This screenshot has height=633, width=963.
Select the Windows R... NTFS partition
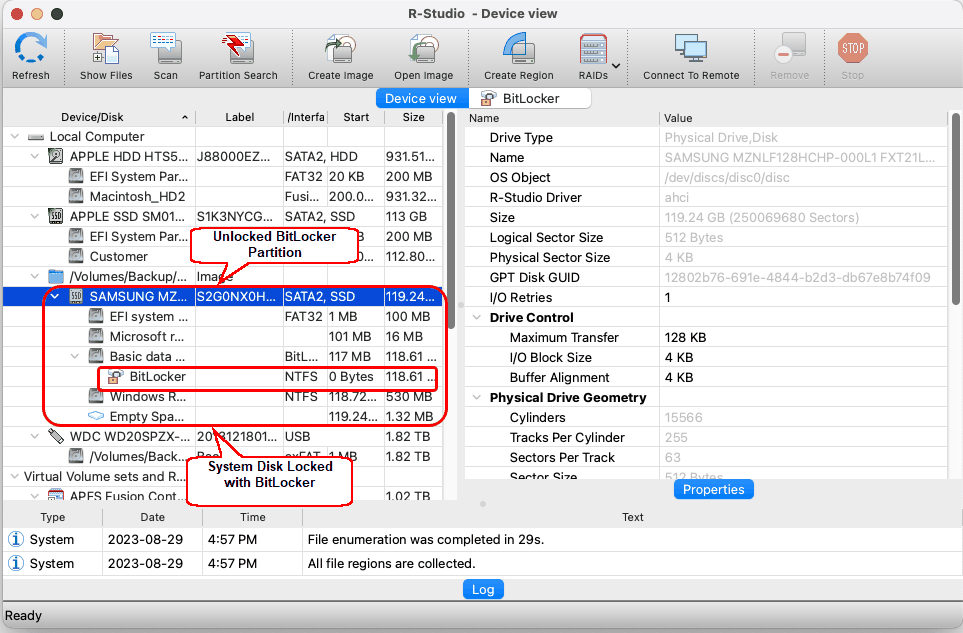223,397
